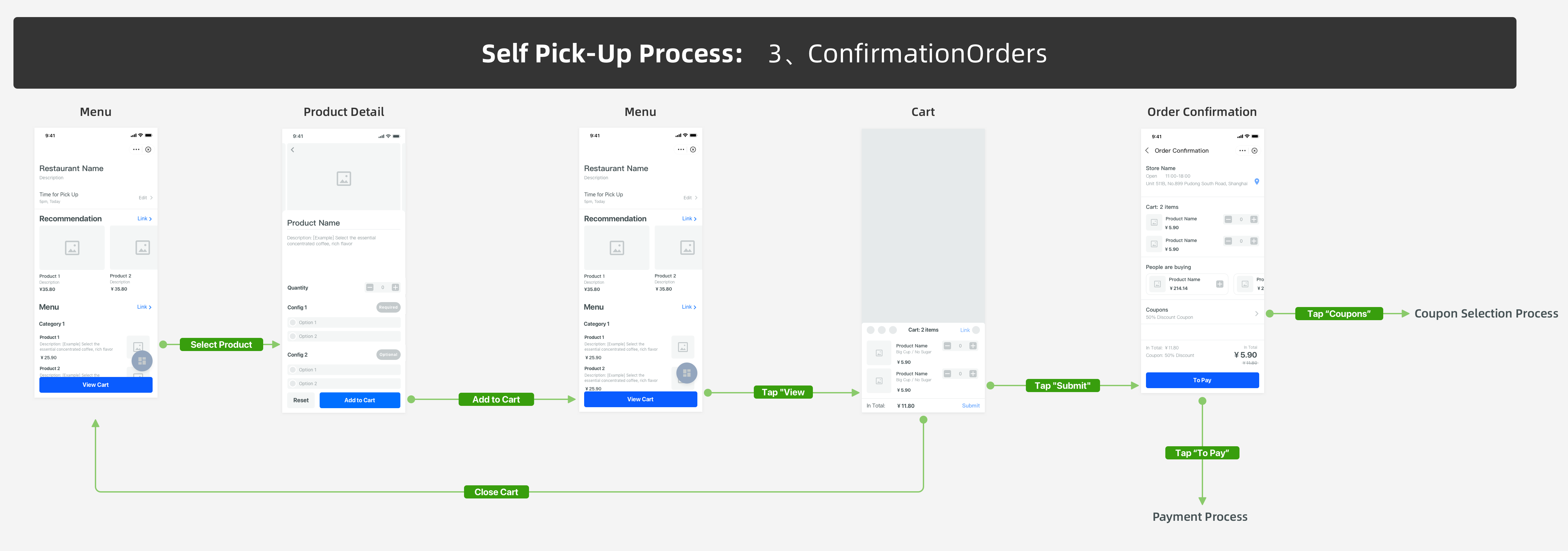Click the blue location pin by store address
Image resolution: width=1568 pixels, height=551 pixels.
tap(1256, 182)
